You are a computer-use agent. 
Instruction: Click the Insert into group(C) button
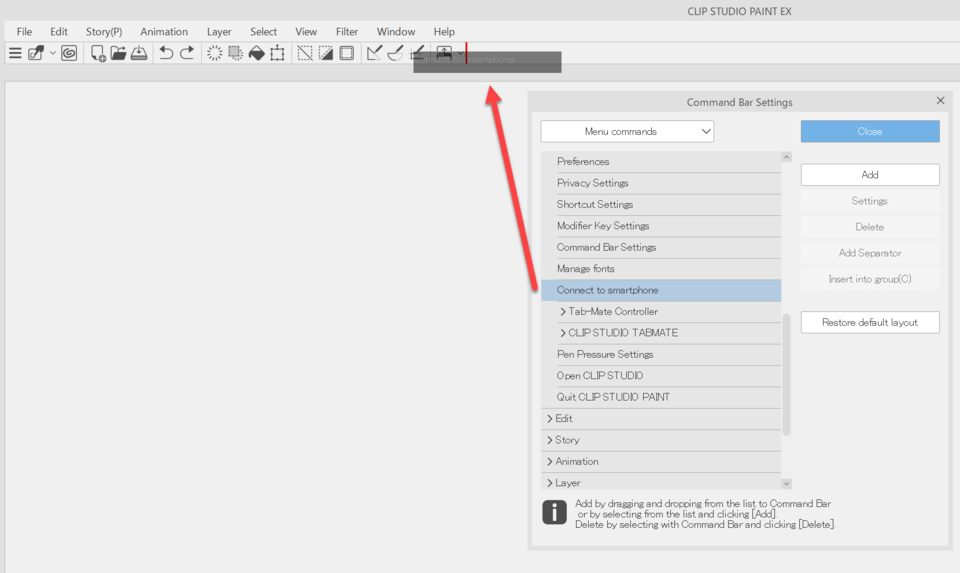click(870, 279)
